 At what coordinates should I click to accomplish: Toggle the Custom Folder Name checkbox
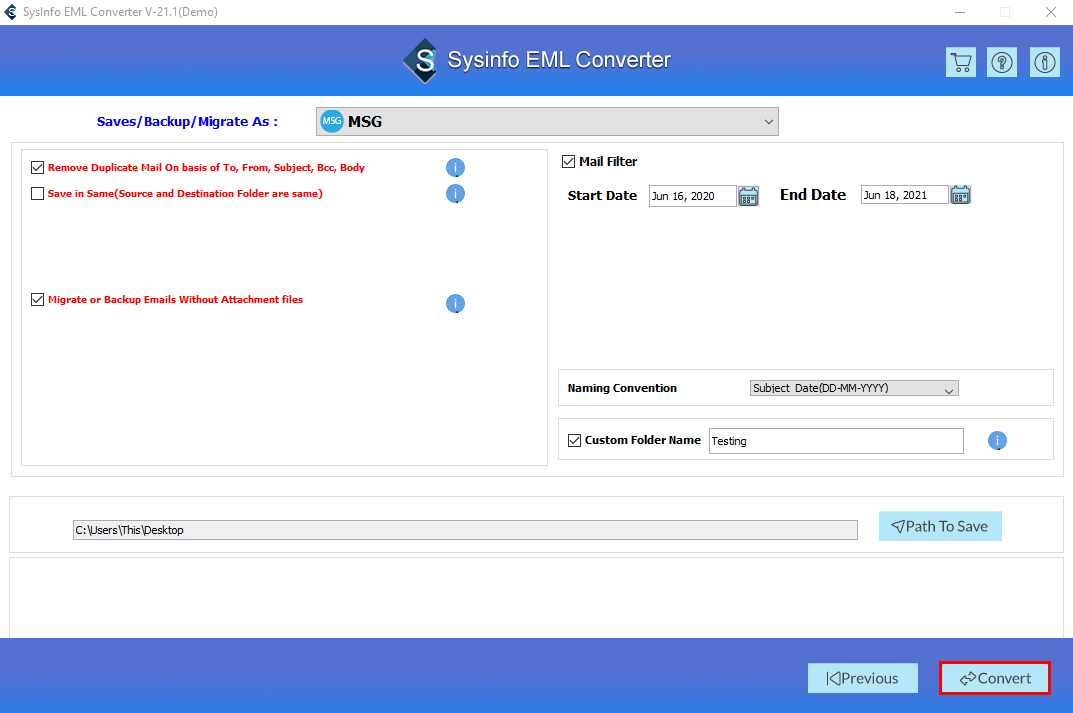(574, 440)
